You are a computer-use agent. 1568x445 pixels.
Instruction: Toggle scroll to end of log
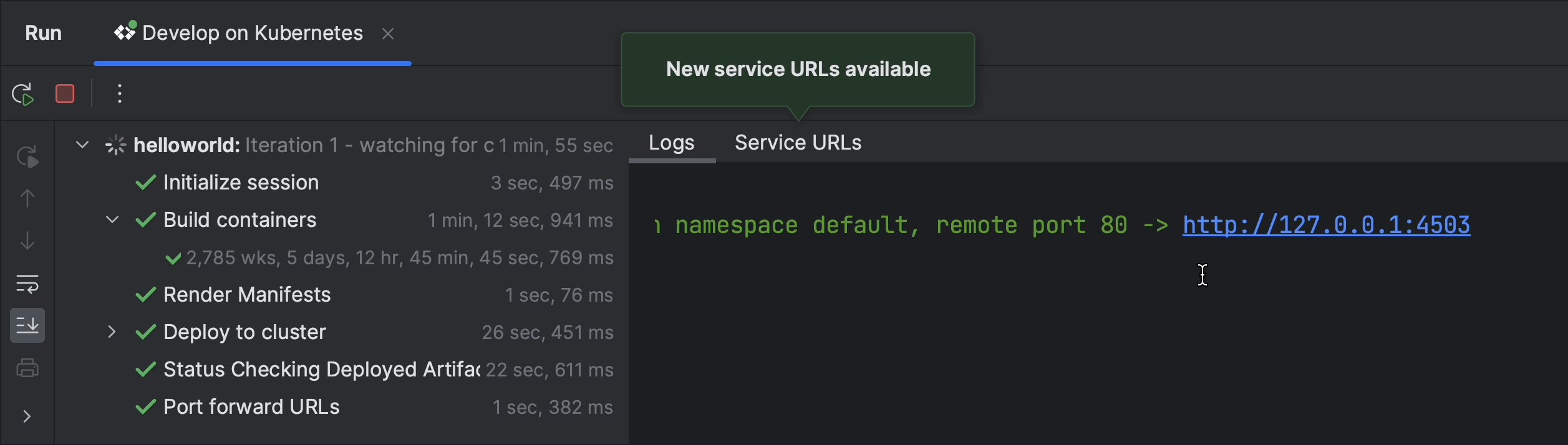[x=27, y=325]
